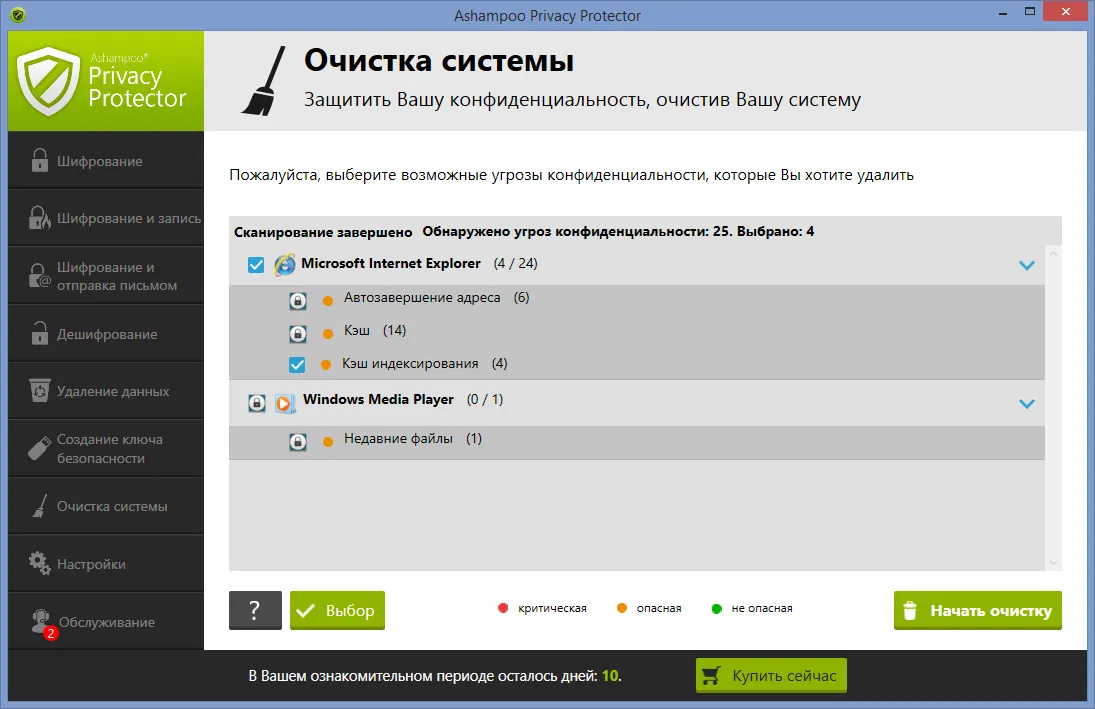Go to the Удаление данных section
This screenshot has width=1095, height=709.
[x=106, y=390]
